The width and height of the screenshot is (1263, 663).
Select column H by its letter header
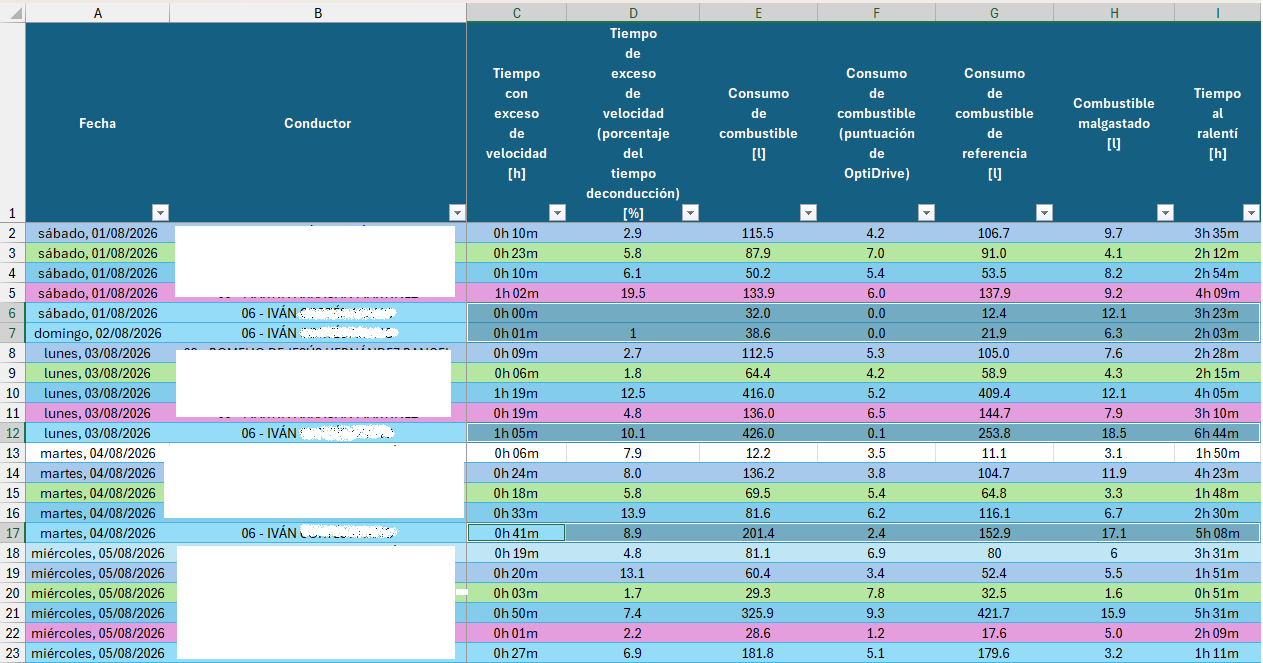click(1114, 12)
